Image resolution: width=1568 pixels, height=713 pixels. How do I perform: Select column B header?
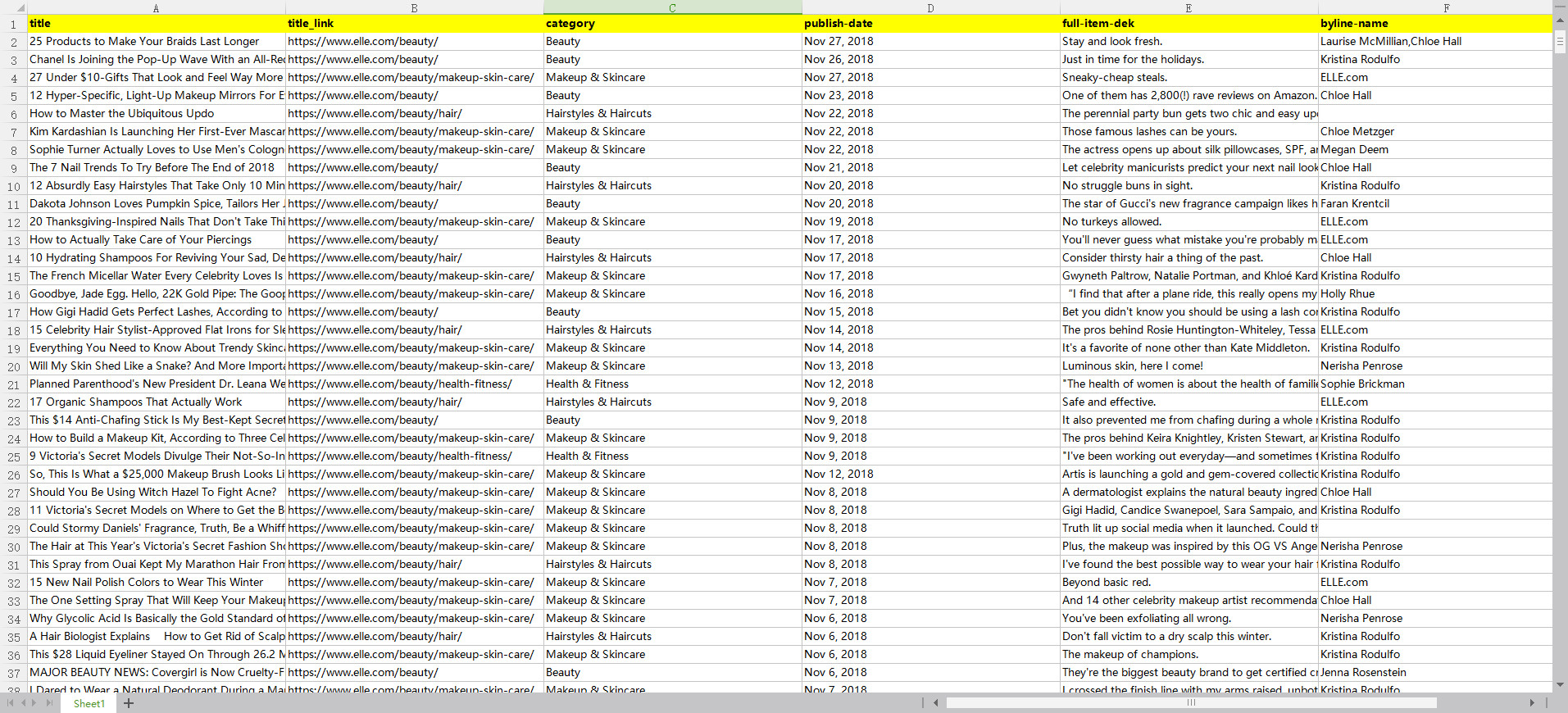point(414,7)
